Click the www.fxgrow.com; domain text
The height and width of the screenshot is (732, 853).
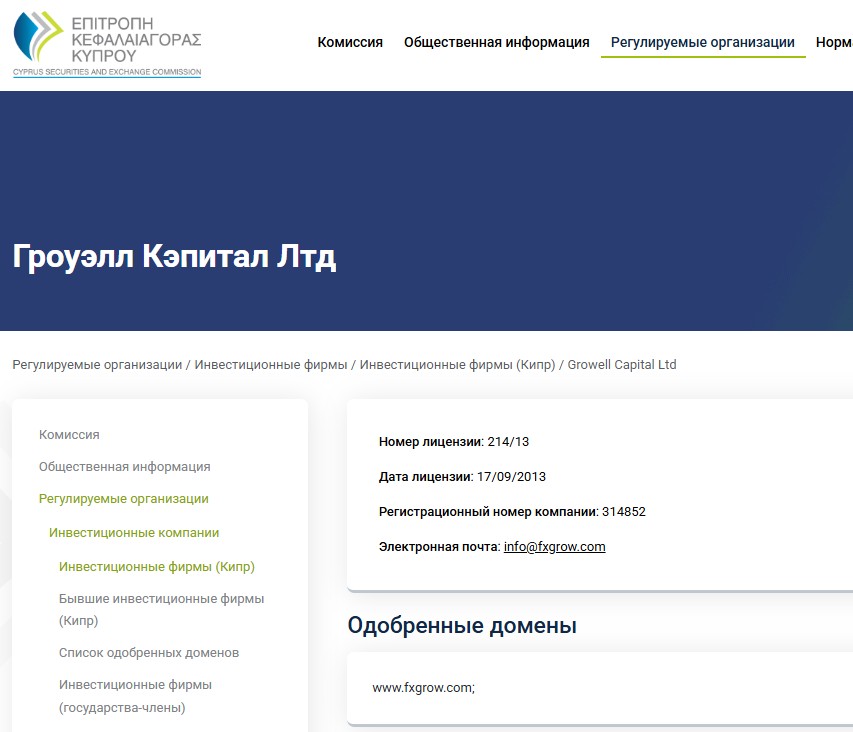point(423,687)
